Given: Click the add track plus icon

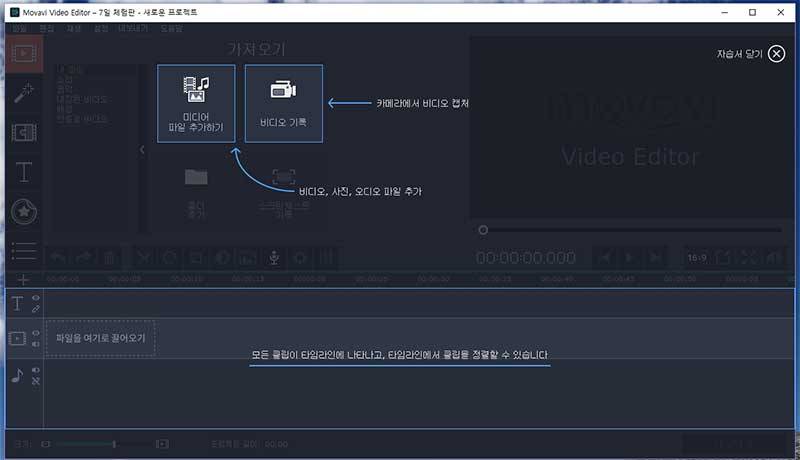Looking at the screenshot, I should tap(23, 279).
